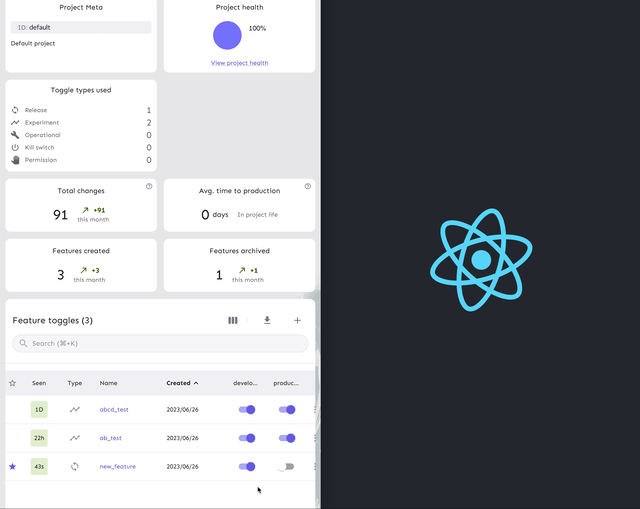Image resolution: width=640 pixels, height=509 pixels.
Task: Click the trend arrow in Features archived card
Action: (x=242, y=270)
